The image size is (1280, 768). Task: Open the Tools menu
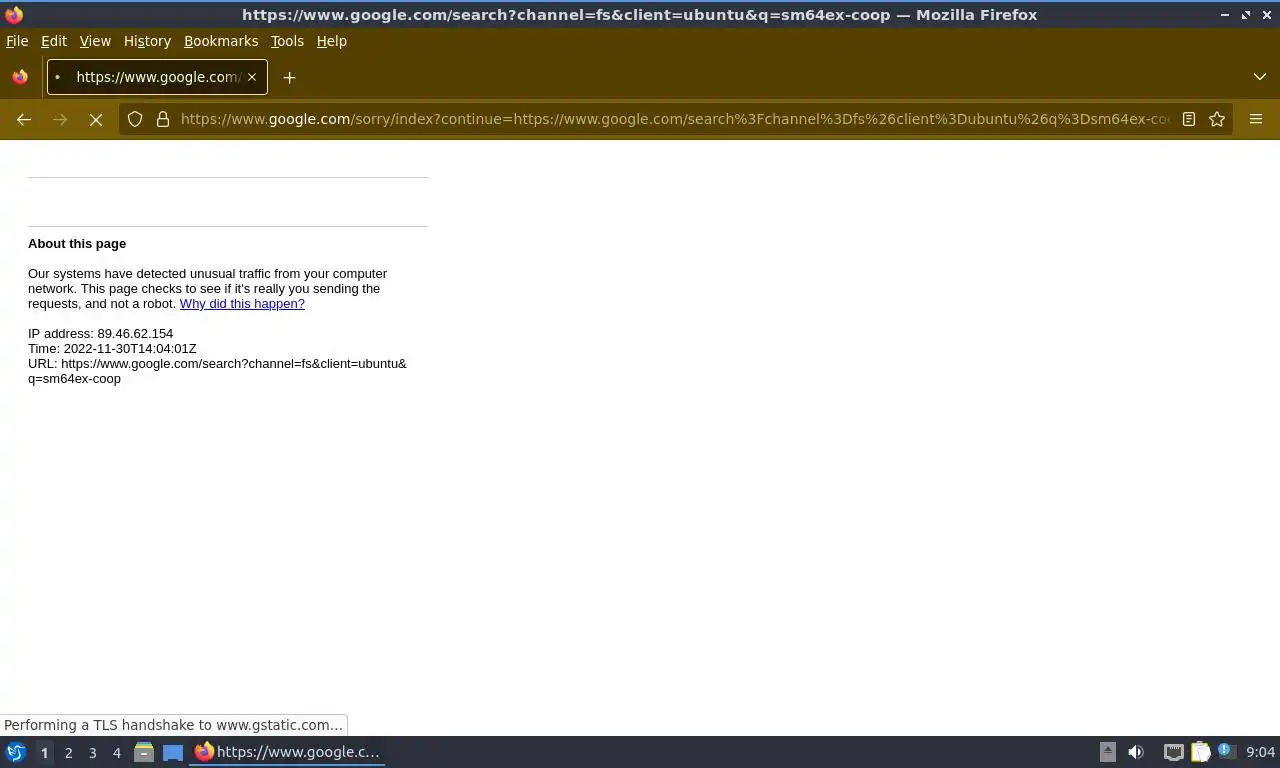click(x=287, y=41)
